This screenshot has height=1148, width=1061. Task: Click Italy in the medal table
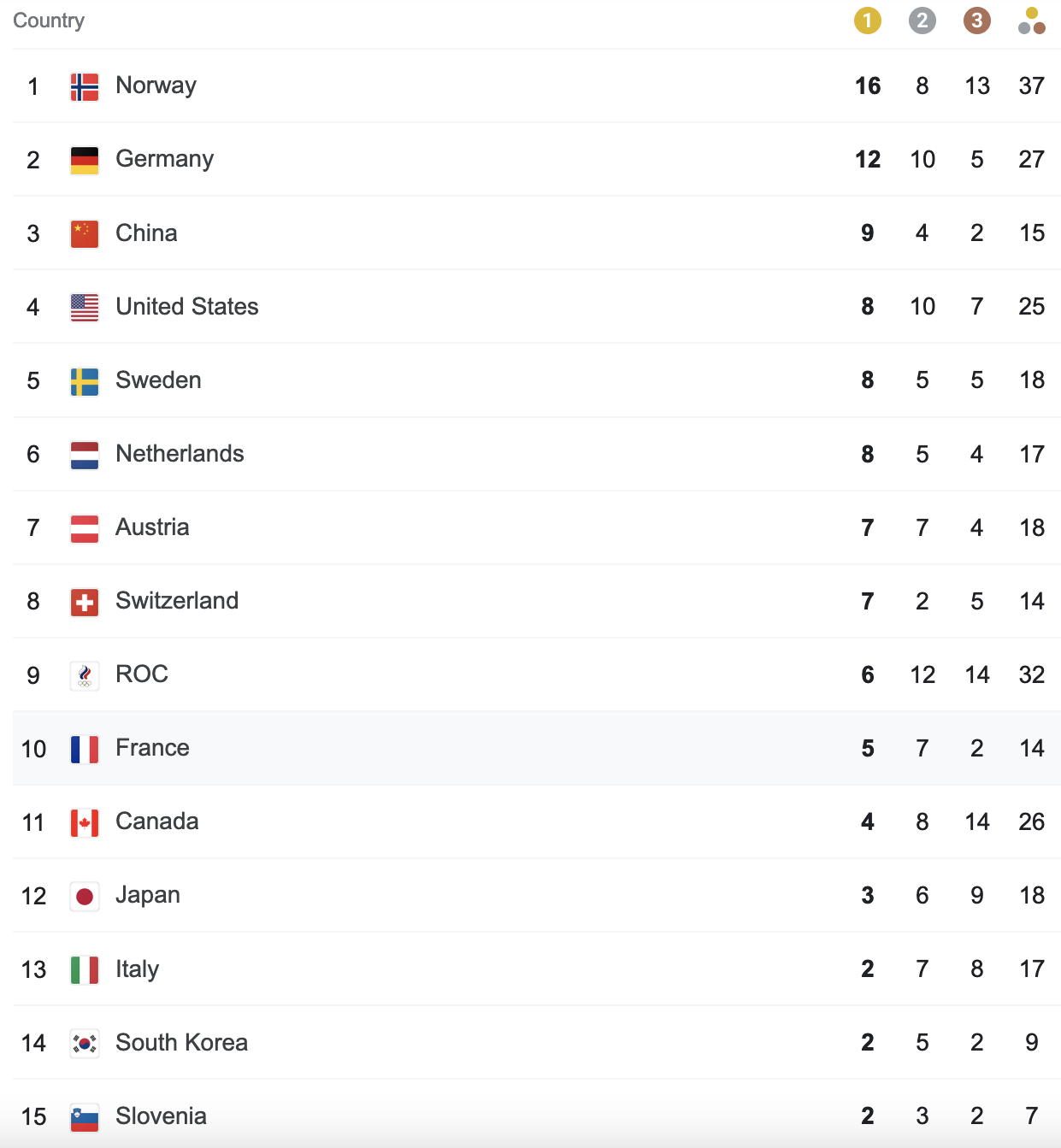(137, 968)
